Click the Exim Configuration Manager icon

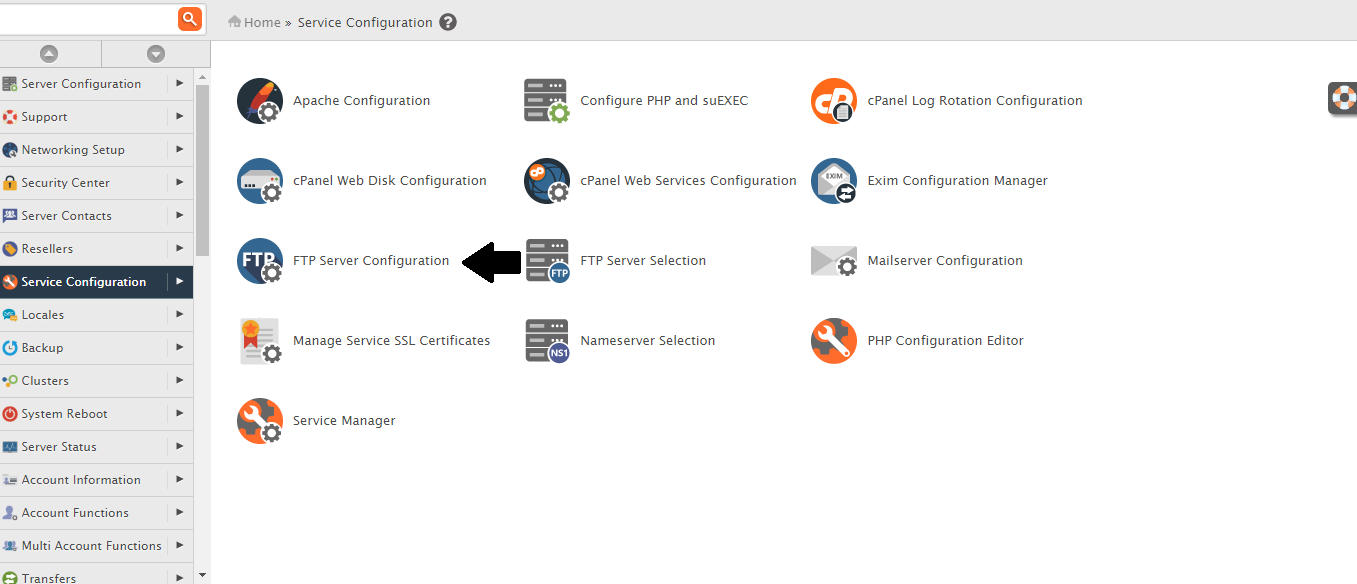click(x=834, y=181)
